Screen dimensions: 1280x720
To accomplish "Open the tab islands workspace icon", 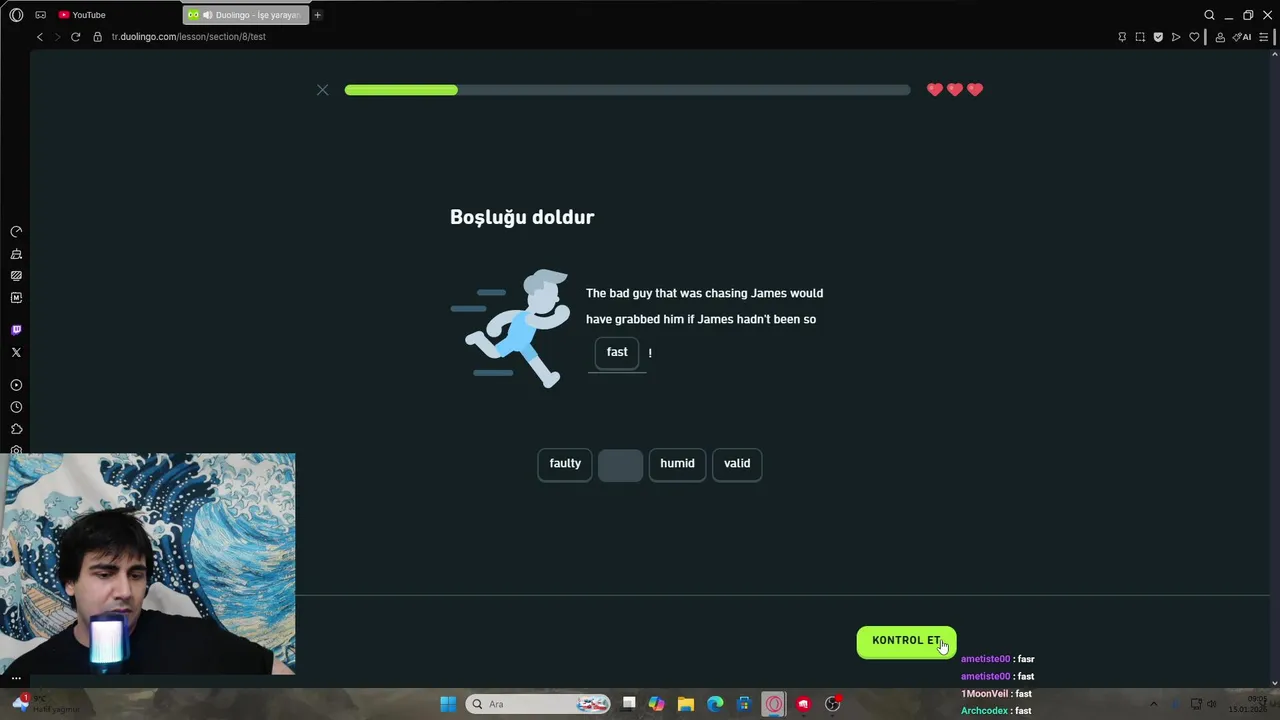I will click(40, 15).
